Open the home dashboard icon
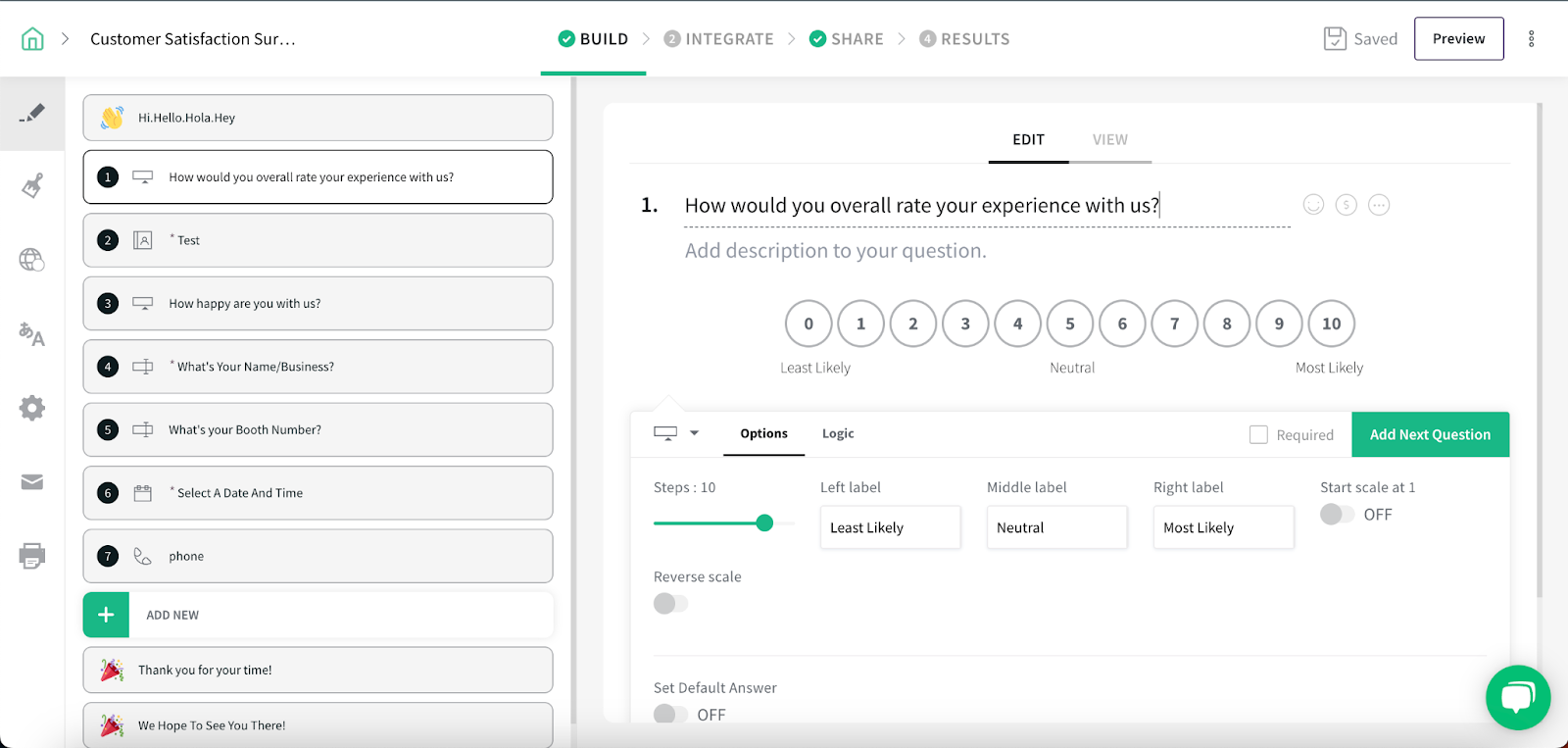 [x=32, y=39]
